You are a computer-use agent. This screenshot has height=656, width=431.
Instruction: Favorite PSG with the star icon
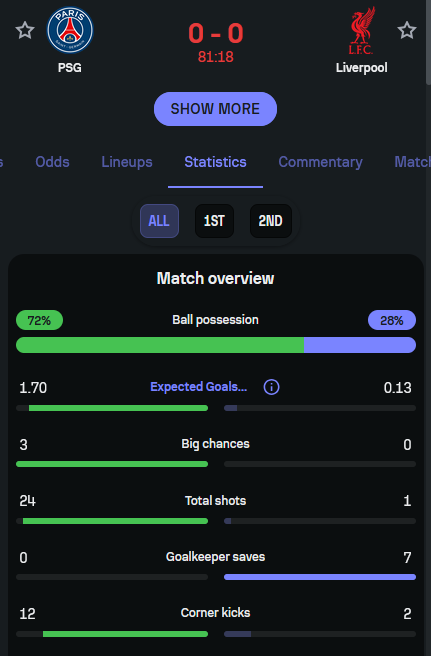point(25,30)
